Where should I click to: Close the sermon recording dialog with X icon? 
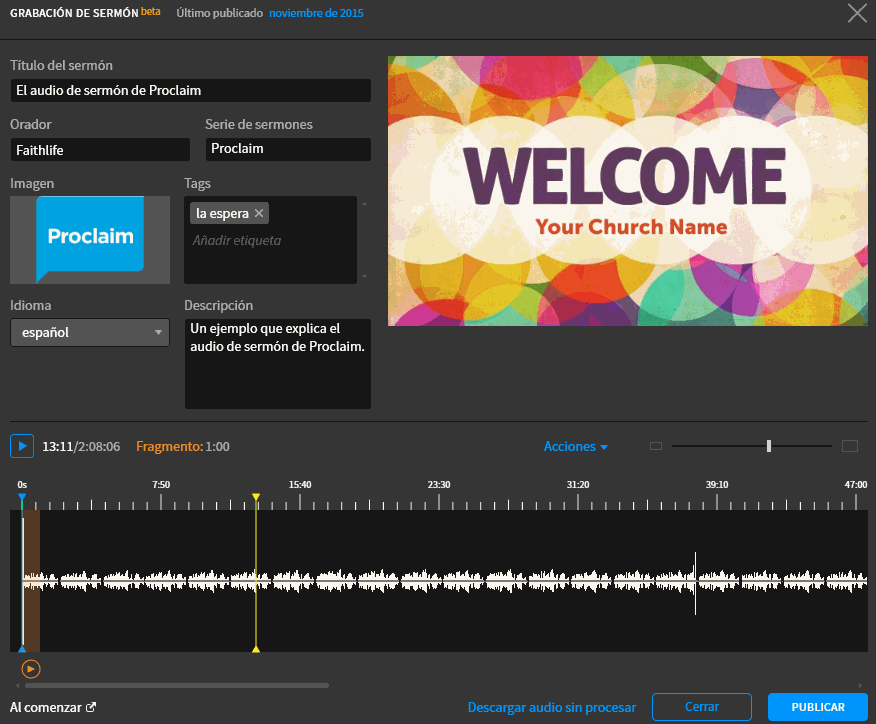pyautogui.click(x=857, y=13)
